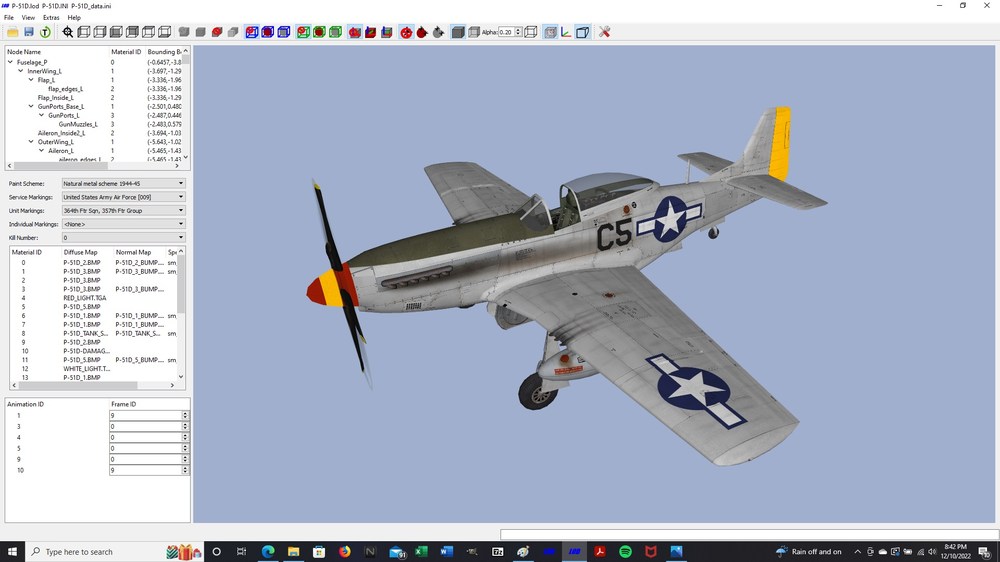Collapse the InnerWing_L node
The image size is (1000, 562).
pos(20,71)
